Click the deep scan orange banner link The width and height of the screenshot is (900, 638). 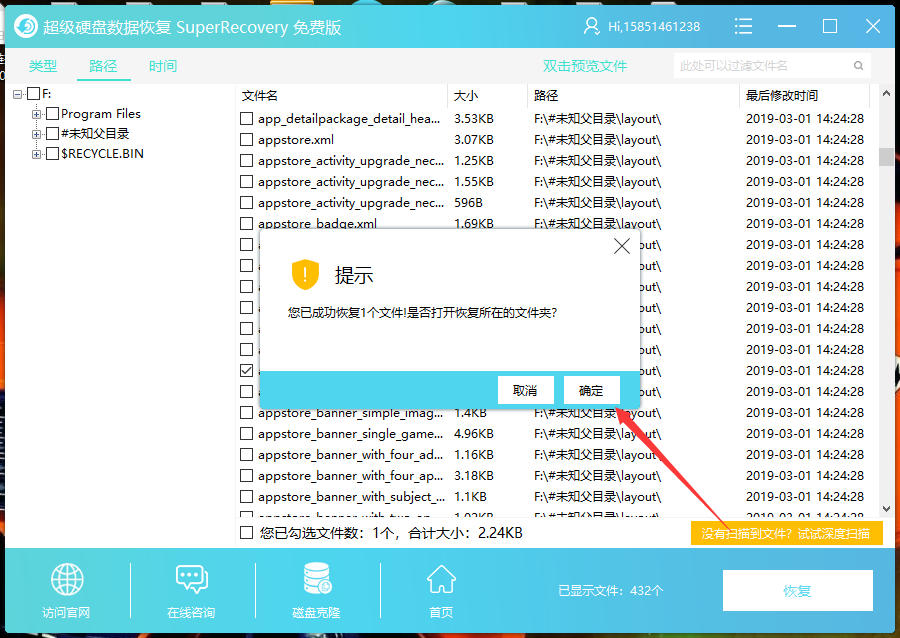pyautogui.click(x=786, y=534)
